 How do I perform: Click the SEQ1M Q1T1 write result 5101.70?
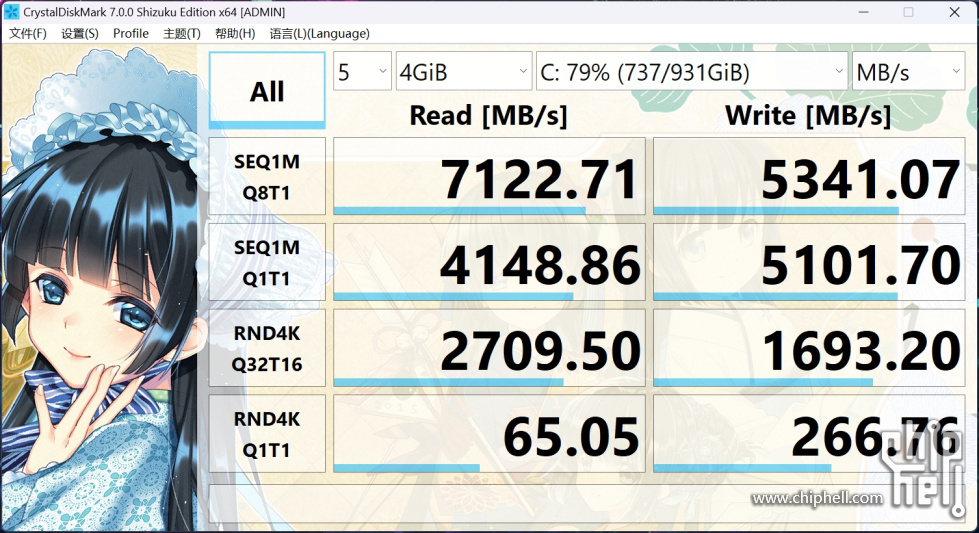(809, 263)
